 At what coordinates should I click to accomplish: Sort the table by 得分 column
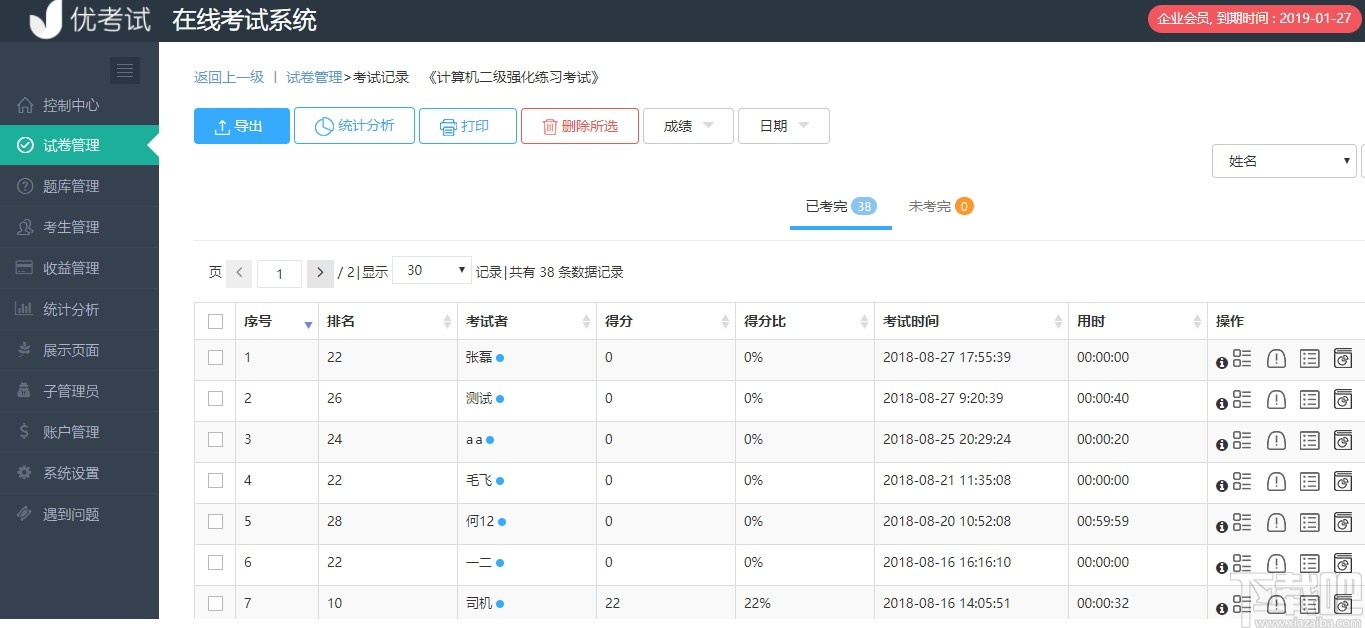(666, 321)
